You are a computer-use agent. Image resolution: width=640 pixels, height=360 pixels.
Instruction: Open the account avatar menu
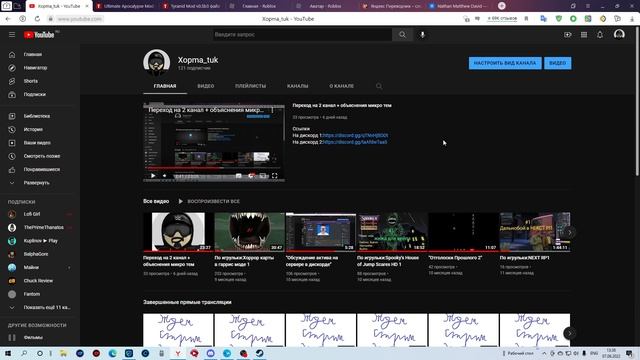(x=619, y=34)
